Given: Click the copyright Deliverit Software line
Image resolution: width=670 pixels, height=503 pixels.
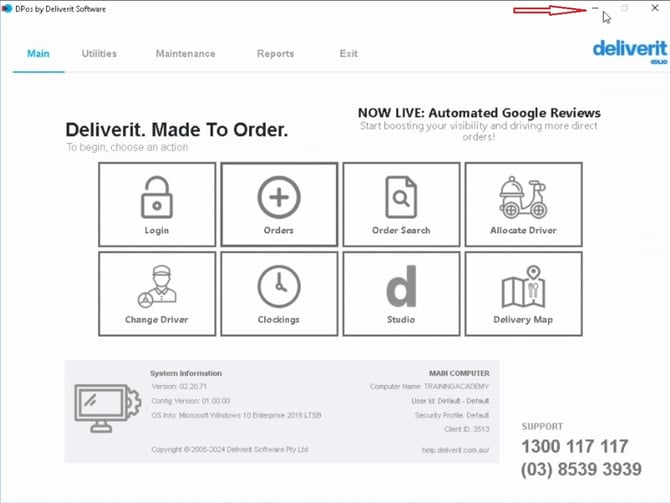Looking at the screenshot, I should pos(229,450).
